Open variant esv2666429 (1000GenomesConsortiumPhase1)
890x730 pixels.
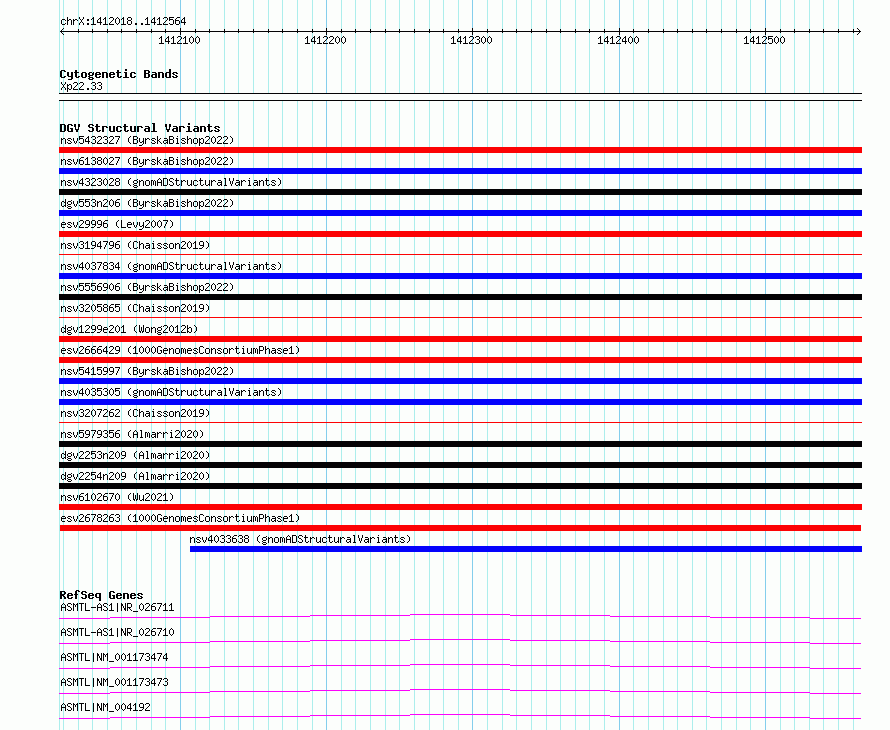[x=180, y=350]
